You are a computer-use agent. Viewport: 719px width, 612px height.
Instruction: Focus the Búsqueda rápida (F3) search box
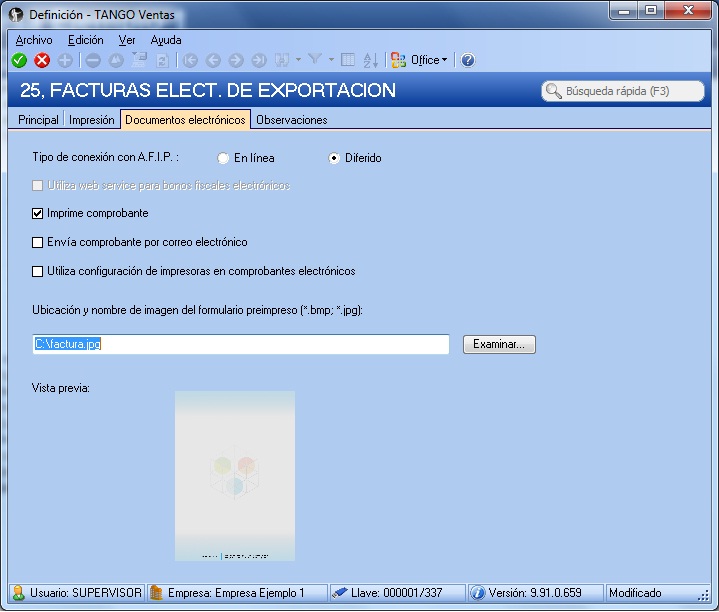[x=623, y=91]
